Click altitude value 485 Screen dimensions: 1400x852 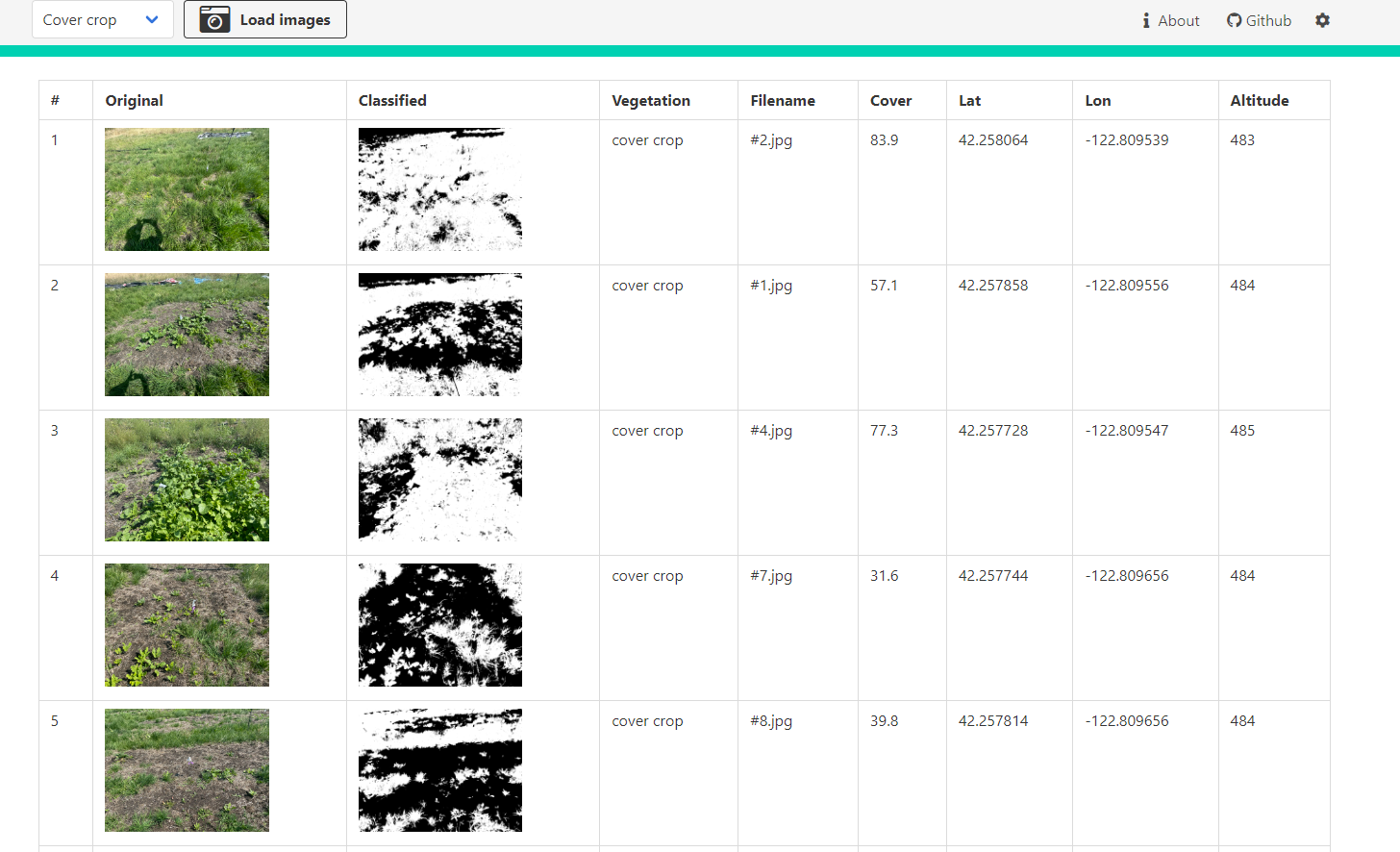point(1242,431)
